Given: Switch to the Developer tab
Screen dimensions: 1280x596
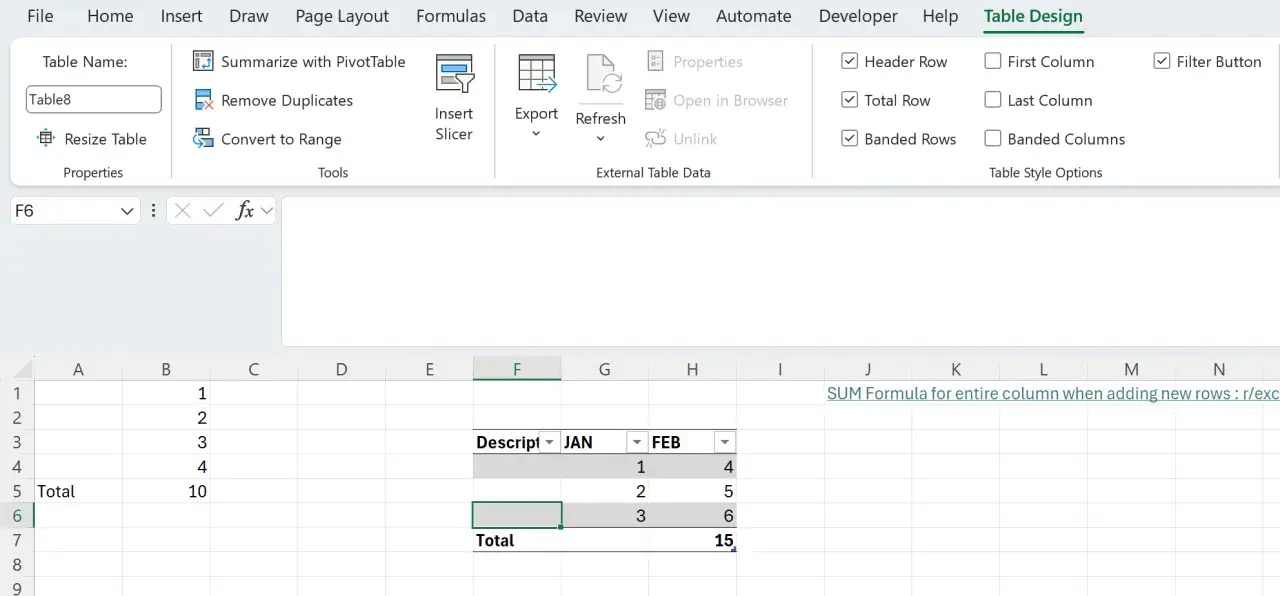Looking at the screenshot, I should coord(857,16).
